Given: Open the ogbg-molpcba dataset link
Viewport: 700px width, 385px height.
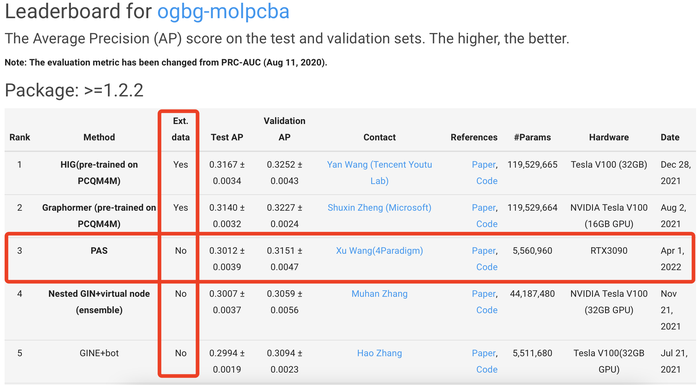Looking at the screenshot, I should [223, 11].
